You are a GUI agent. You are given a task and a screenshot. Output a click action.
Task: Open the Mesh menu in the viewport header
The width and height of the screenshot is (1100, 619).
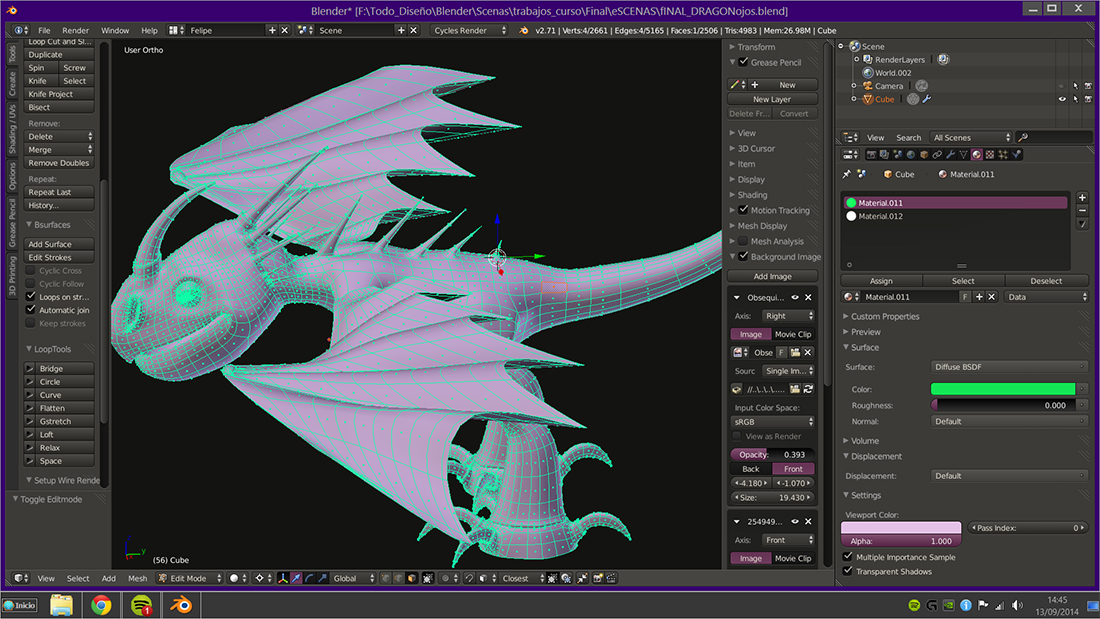coord(137,578)
